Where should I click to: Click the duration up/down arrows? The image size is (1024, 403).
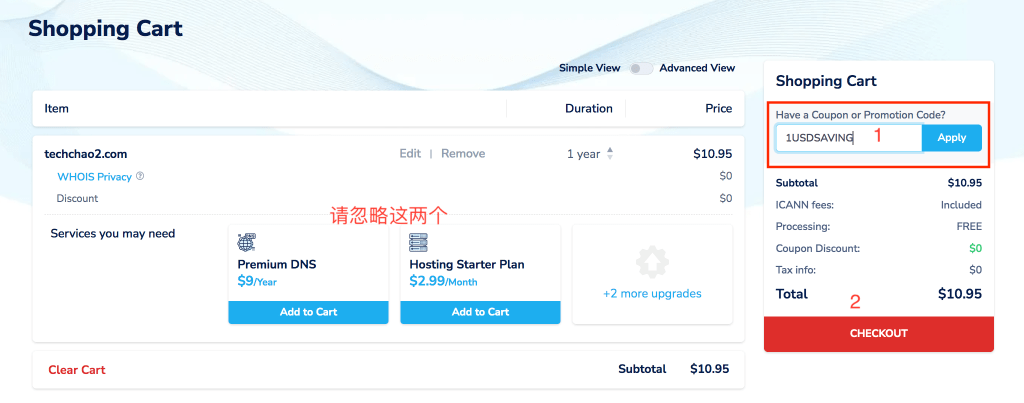tap(610, 154)
